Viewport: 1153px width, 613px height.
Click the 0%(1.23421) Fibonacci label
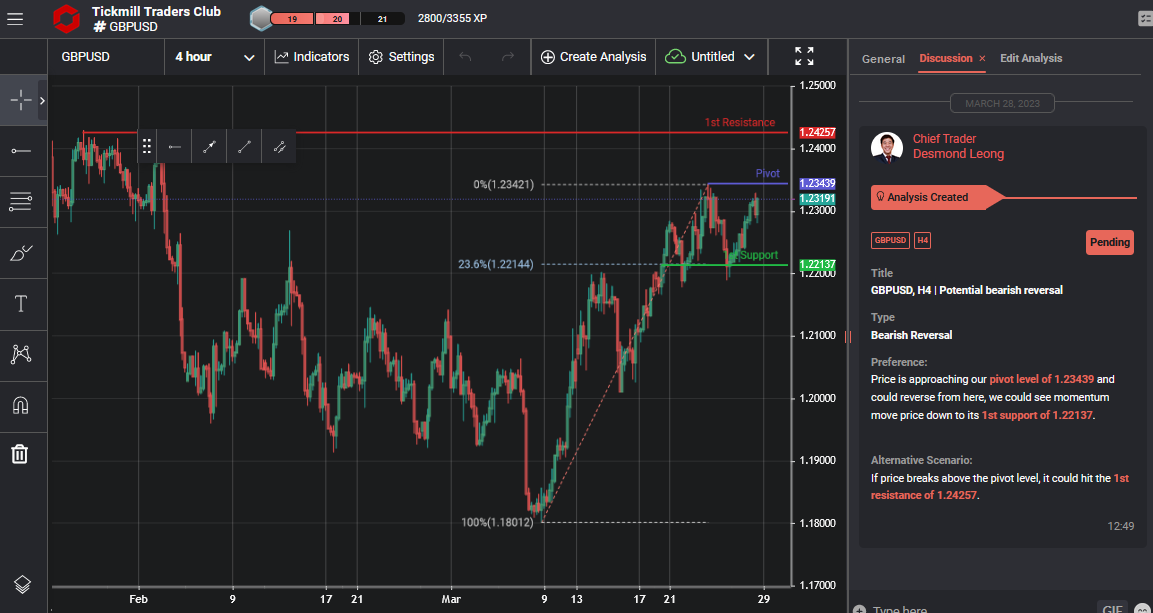pyautogui.click(x=504, y=184)
